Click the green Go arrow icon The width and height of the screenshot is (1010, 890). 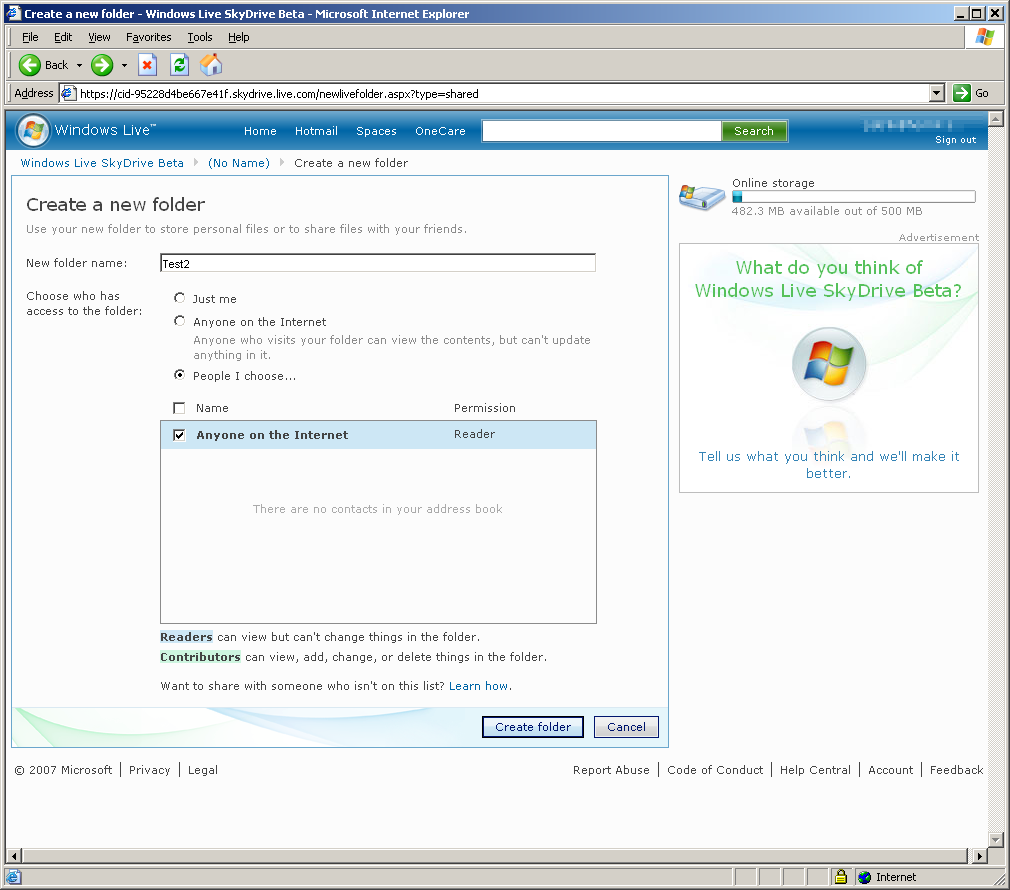(x=962, y=93)
